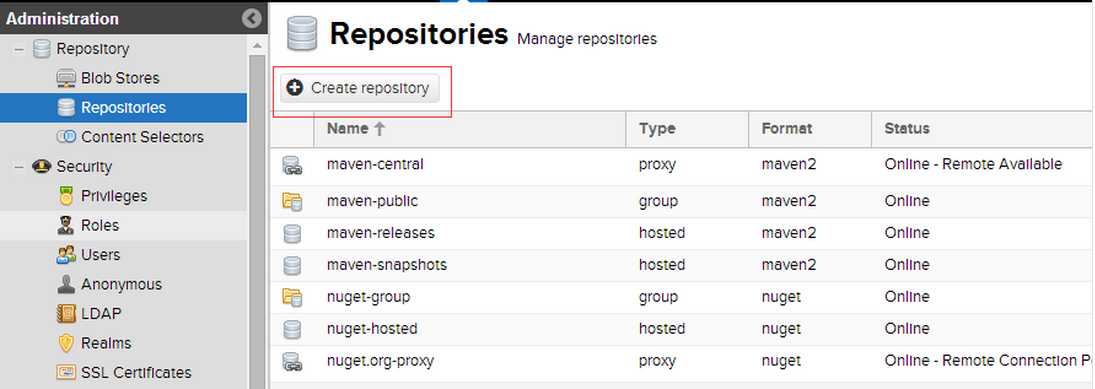The width and height of the screenshot is (1095, 389).
Task: Click the Repositories sidebar icon
Action: click(66, 108)
